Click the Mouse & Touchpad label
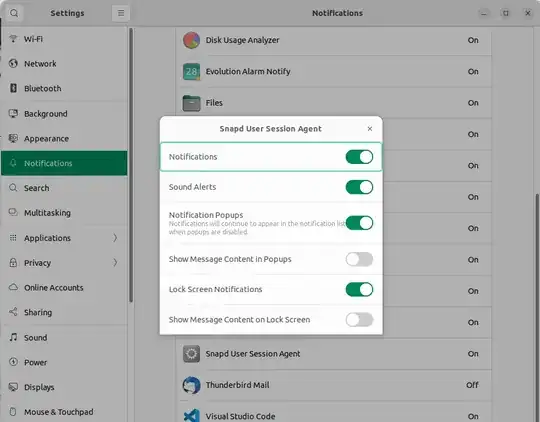 tap(59, 412)
